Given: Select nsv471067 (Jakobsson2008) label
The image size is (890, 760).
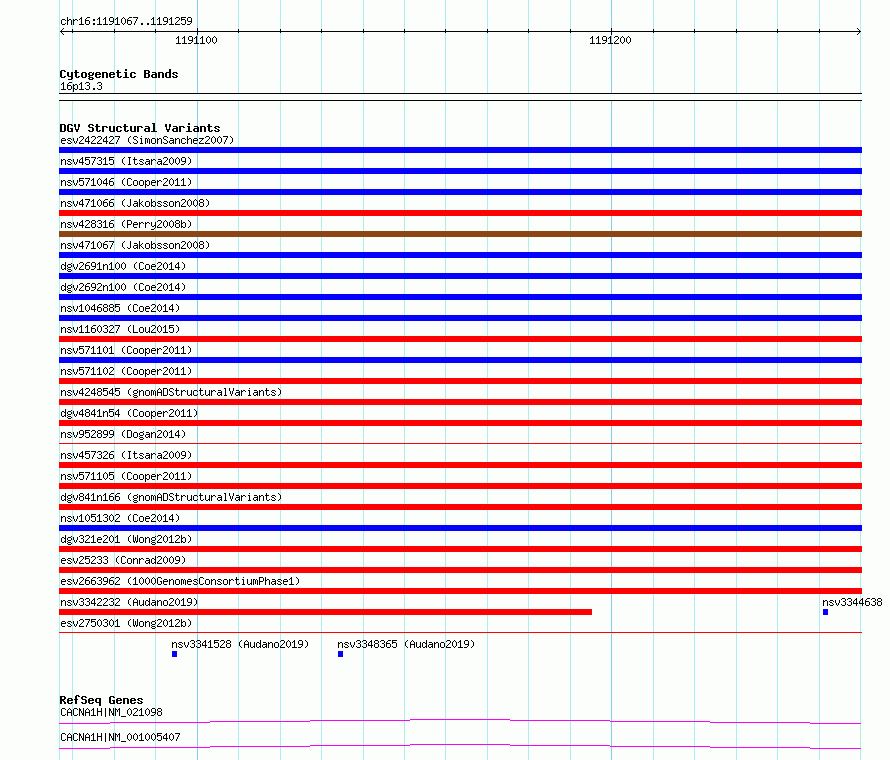Looking at the screenshot, I should (x=135, y=245).
